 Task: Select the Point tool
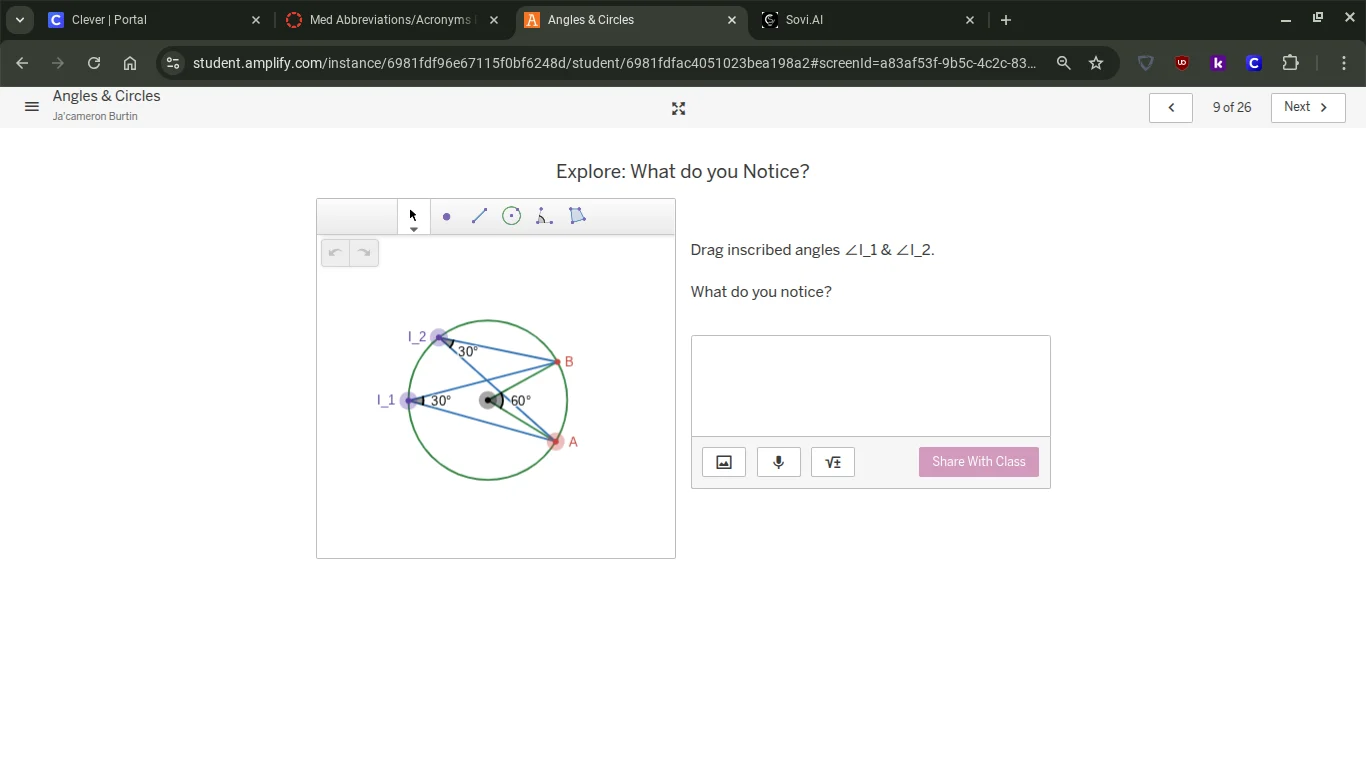click(446, 216)
